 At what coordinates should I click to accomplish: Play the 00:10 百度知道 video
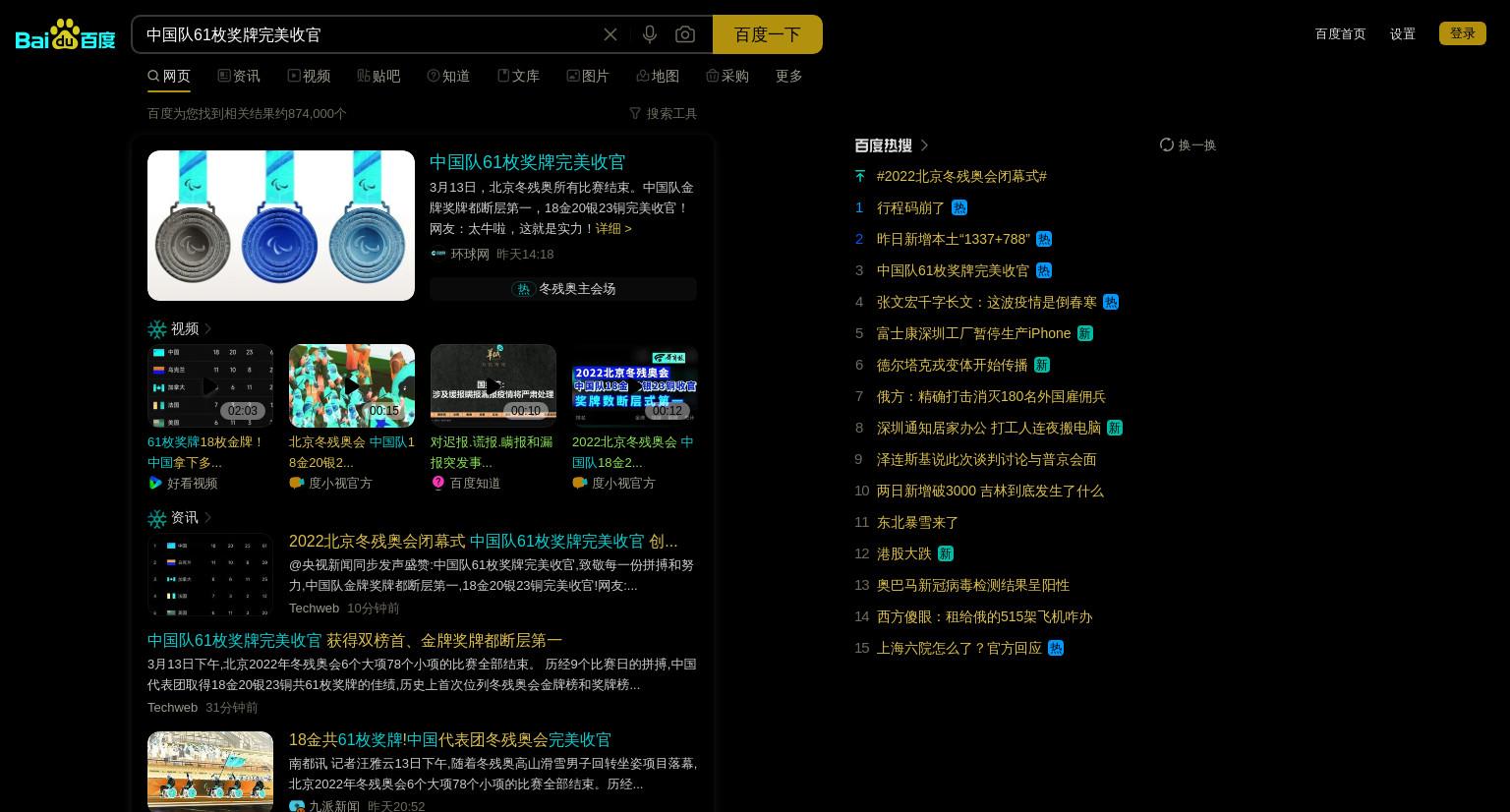click(x=494, y=385)
